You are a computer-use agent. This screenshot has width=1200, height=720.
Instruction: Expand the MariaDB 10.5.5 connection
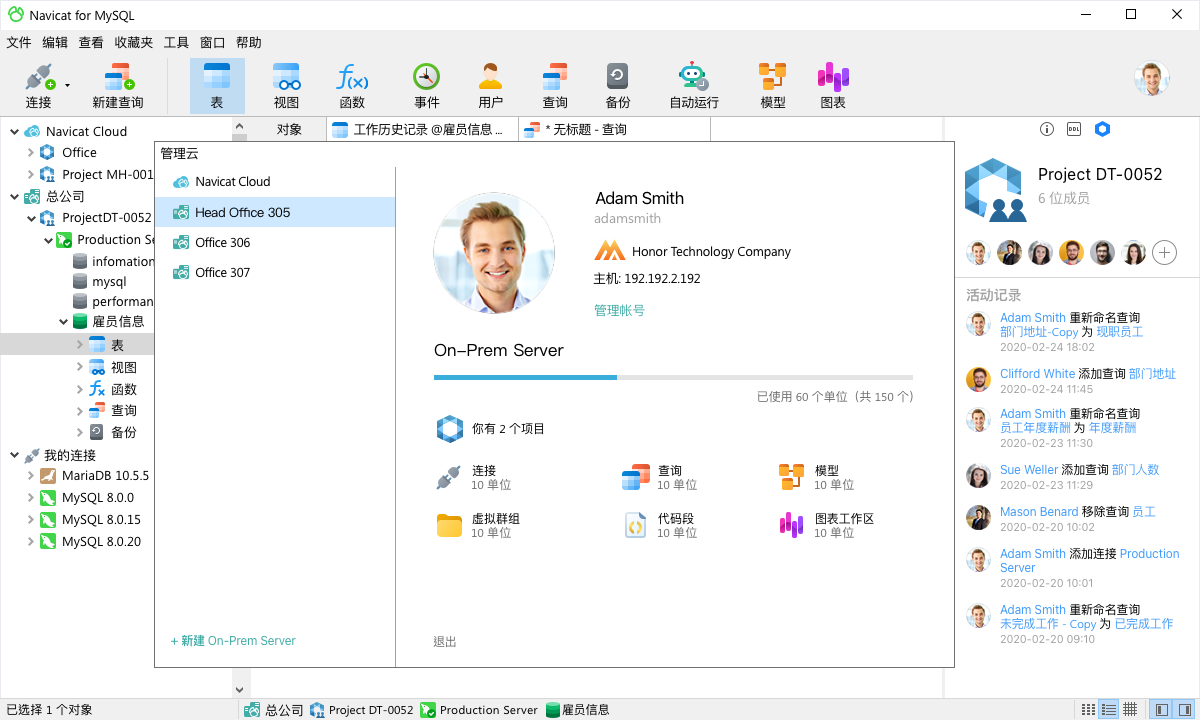click(x=31, y=476)
